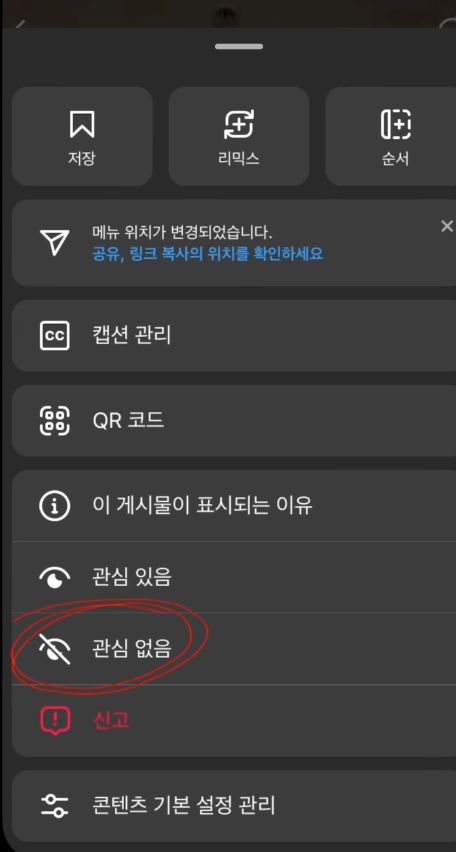Viewport: 456px width, 852px height.
Task: Dismiss the menu location changed notice
Action: [447, 226]
